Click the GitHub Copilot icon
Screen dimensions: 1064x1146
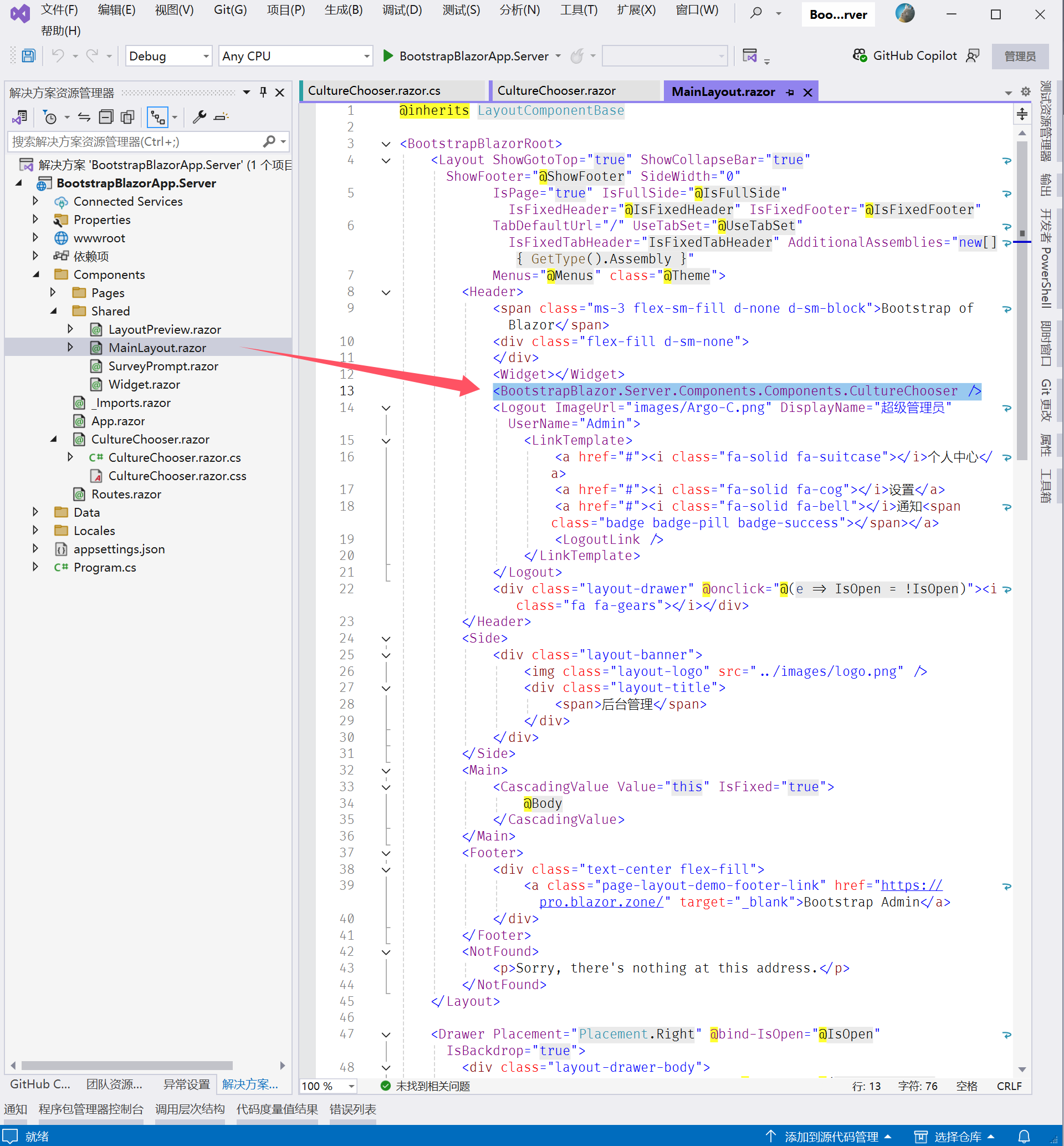(860, 56)
